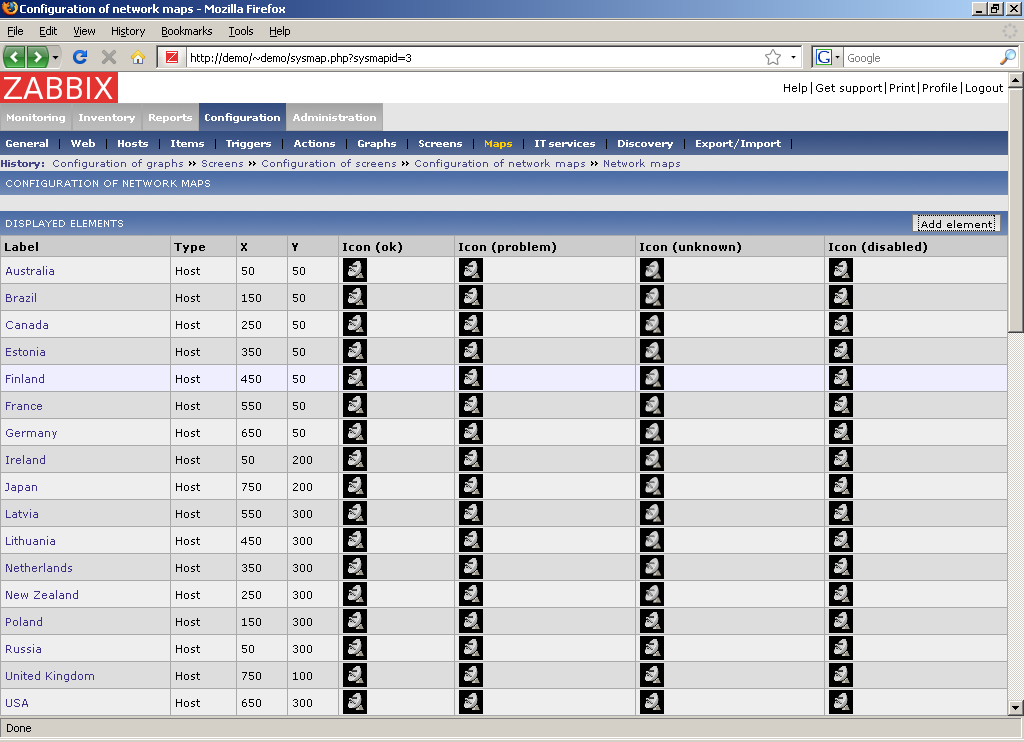Bookmark this page with the star icon
1024x742 pixels.
pyautogui.click(x=773, y=57)
